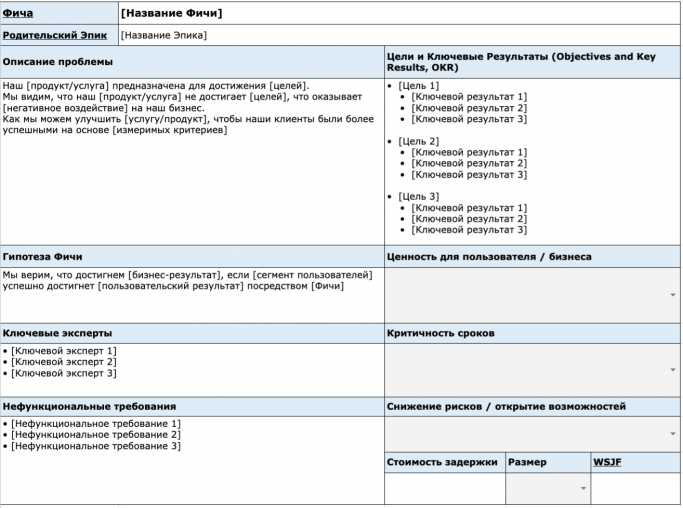Screen dimensions: 683x508
Task: Click the line starting Как мы можем улучшить
Action: pos(188,119)
